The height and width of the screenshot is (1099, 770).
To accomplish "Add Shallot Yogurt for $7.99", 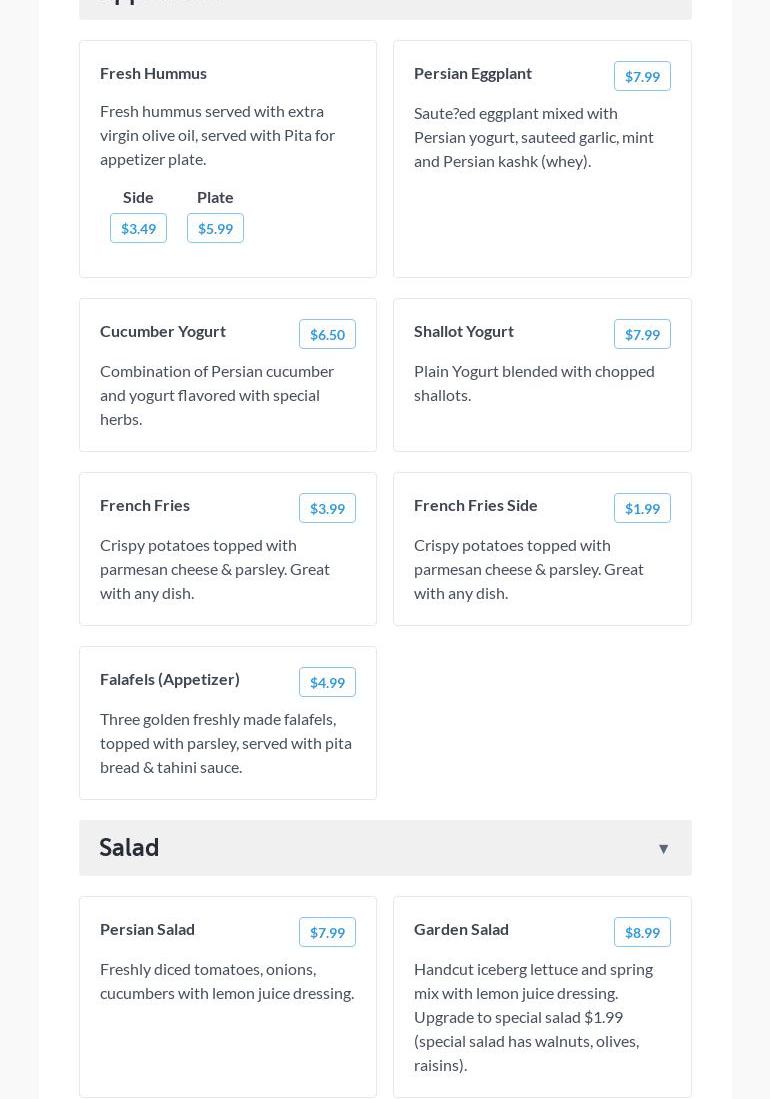I will tap(642, 335).
